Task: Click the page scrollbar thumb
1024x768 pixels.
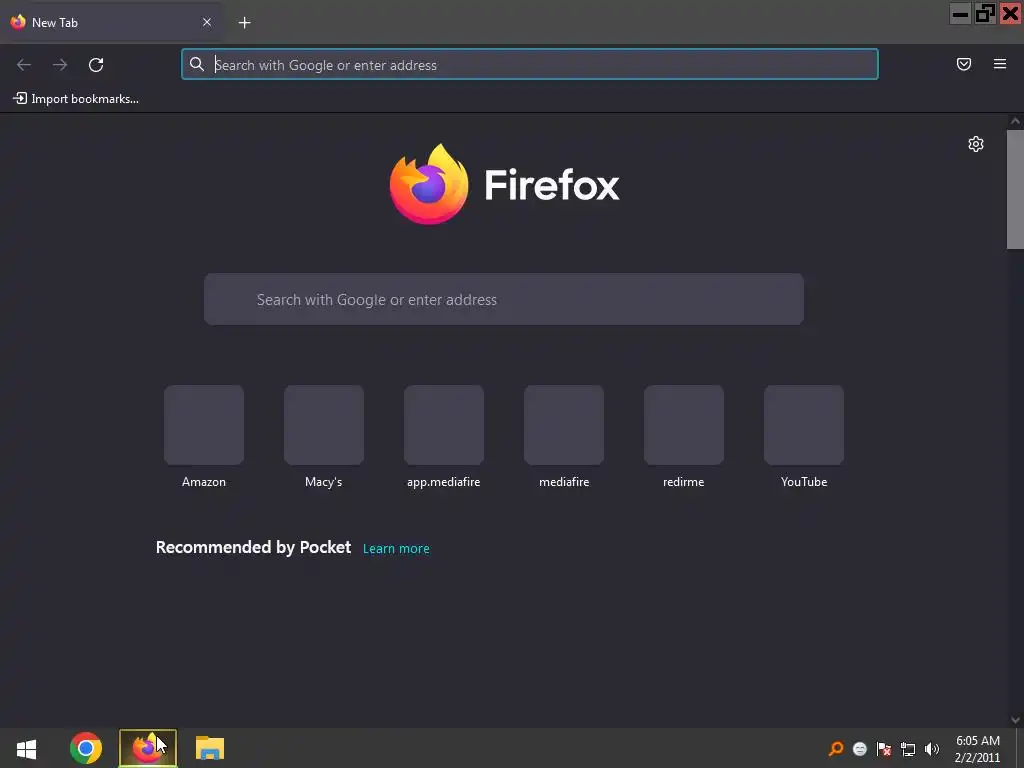Action: coord(1015,189)
